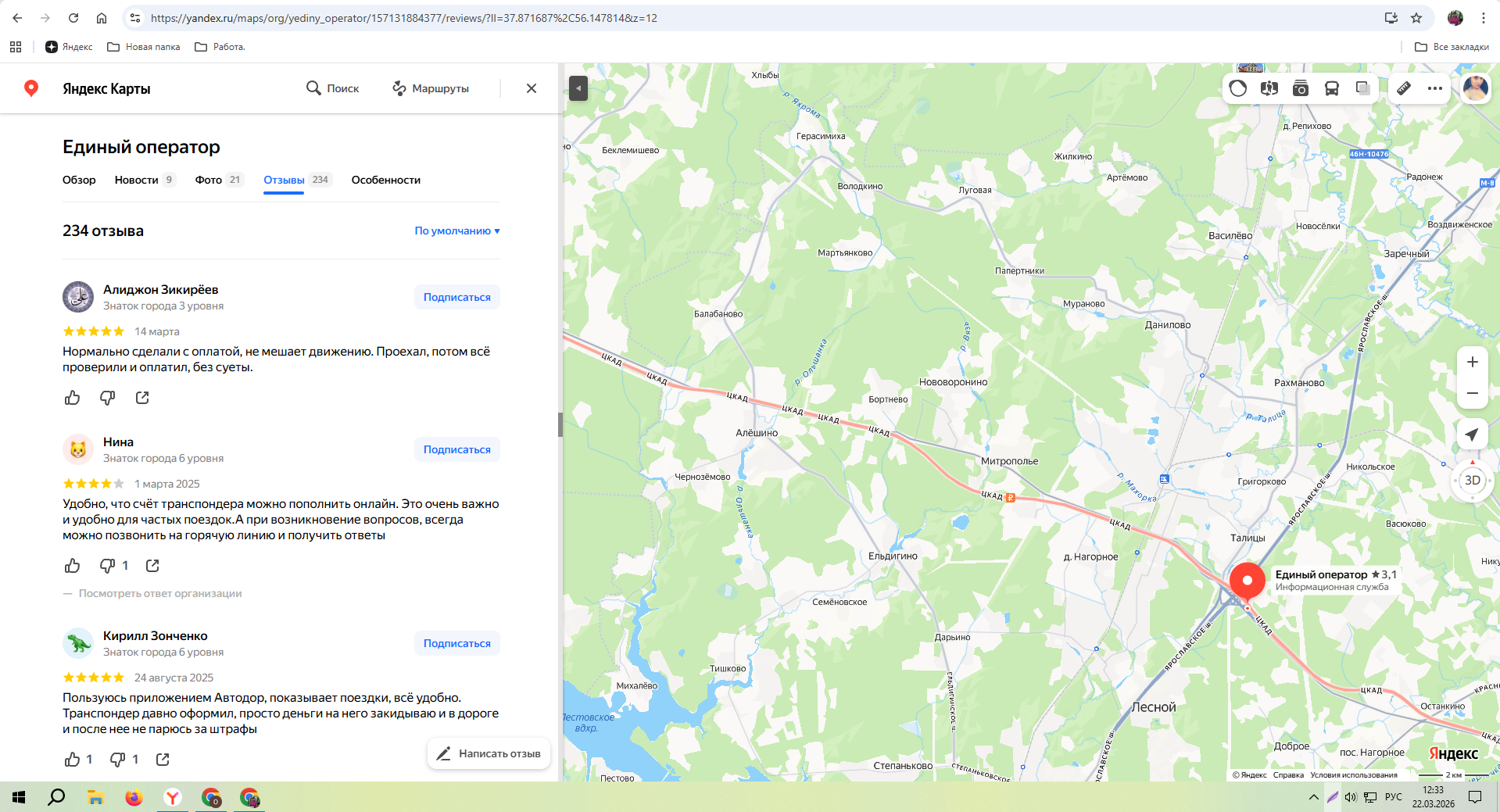This screenshot has height=812, width=1500.
Task: Open the Фото tab
Action: click(x=220, y=180)
